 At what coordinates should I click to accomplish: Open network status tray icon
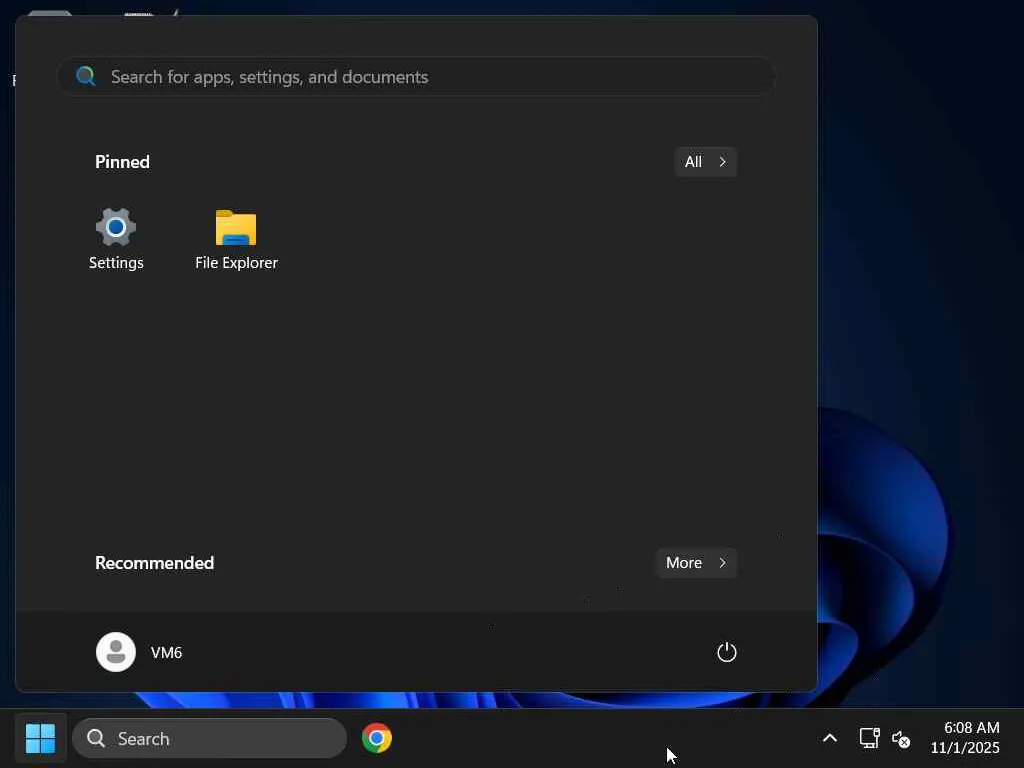869,739
